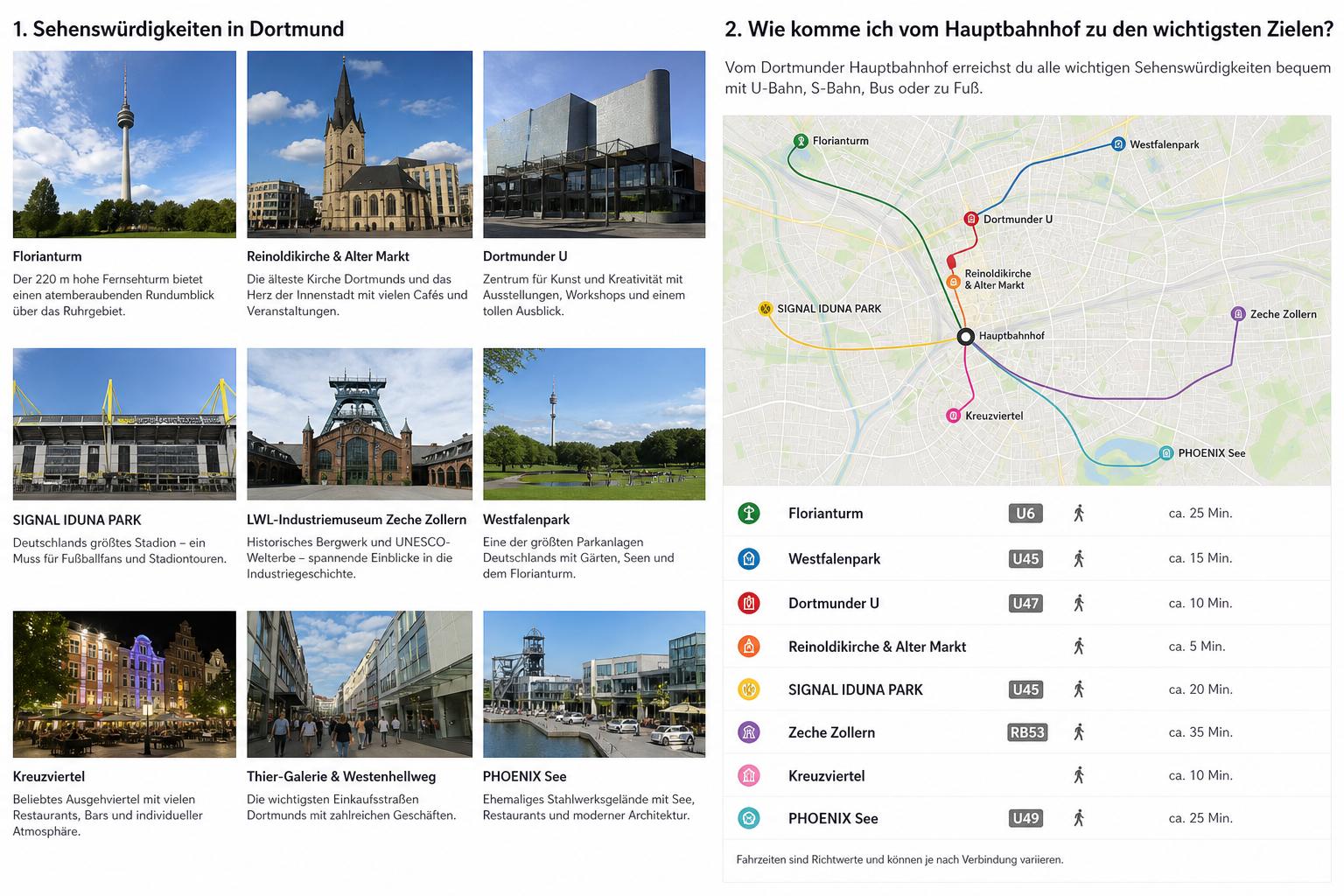
Task: Open the Reinoldikirche church photo
Action: (360, 144)
